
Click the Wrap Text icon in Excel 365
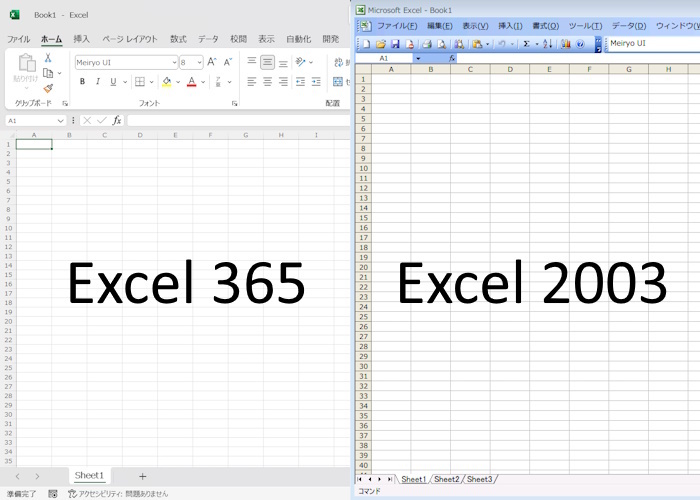pyautogui.click(x=339, y=62)
